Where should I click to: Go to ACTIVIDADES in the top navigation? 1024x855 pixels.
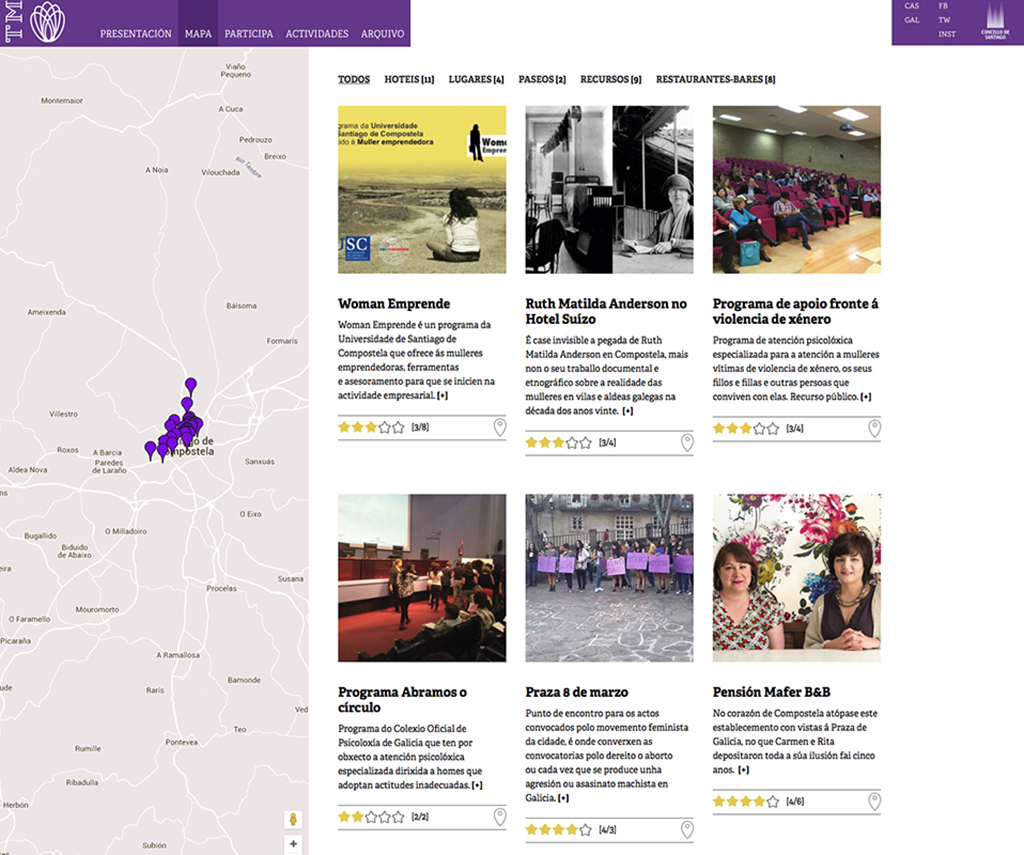pos(317,34)
